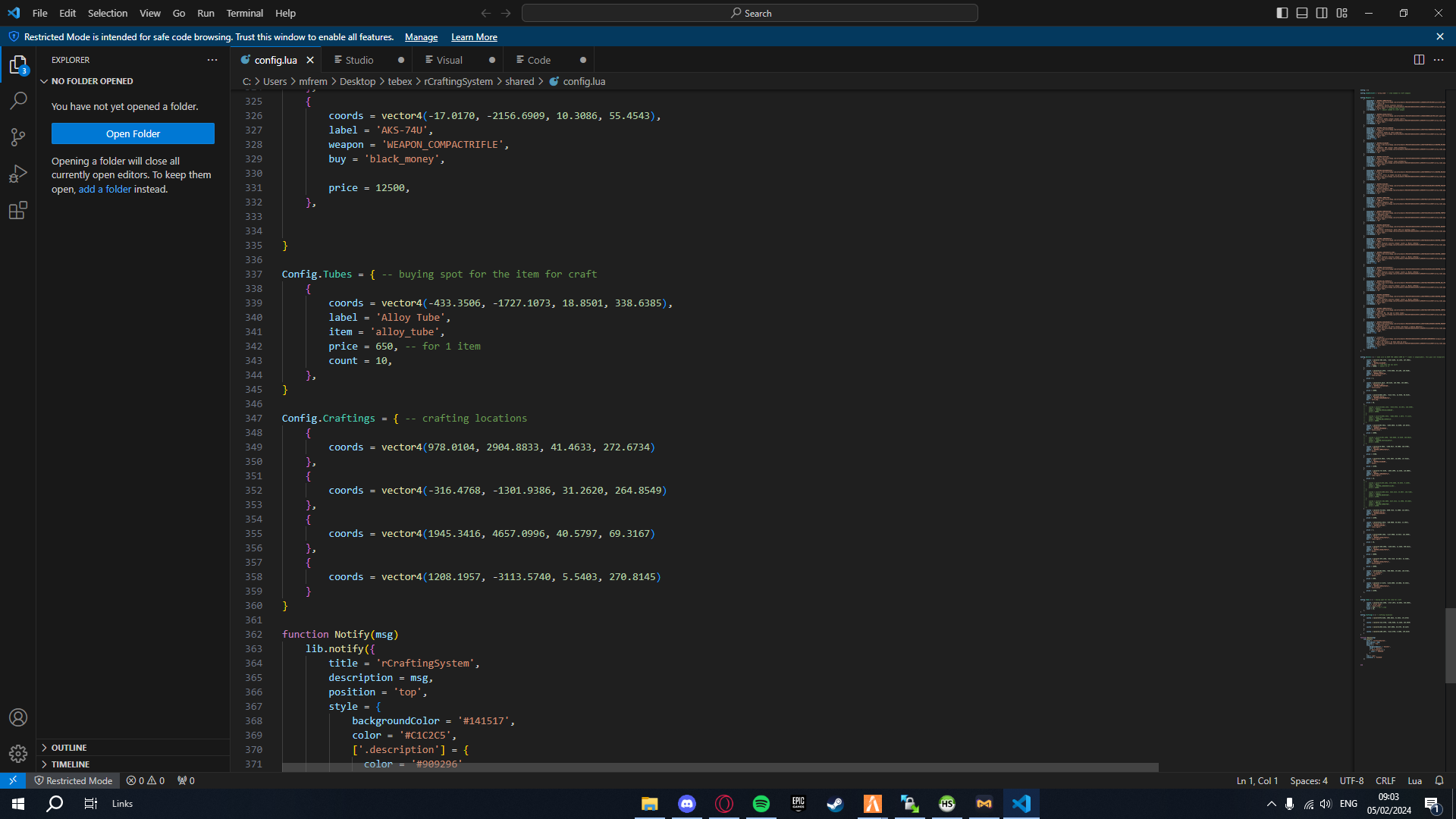1456x819 pixels.
Task: Open the Manage gear menu
Action: click(x=18, y=754)
